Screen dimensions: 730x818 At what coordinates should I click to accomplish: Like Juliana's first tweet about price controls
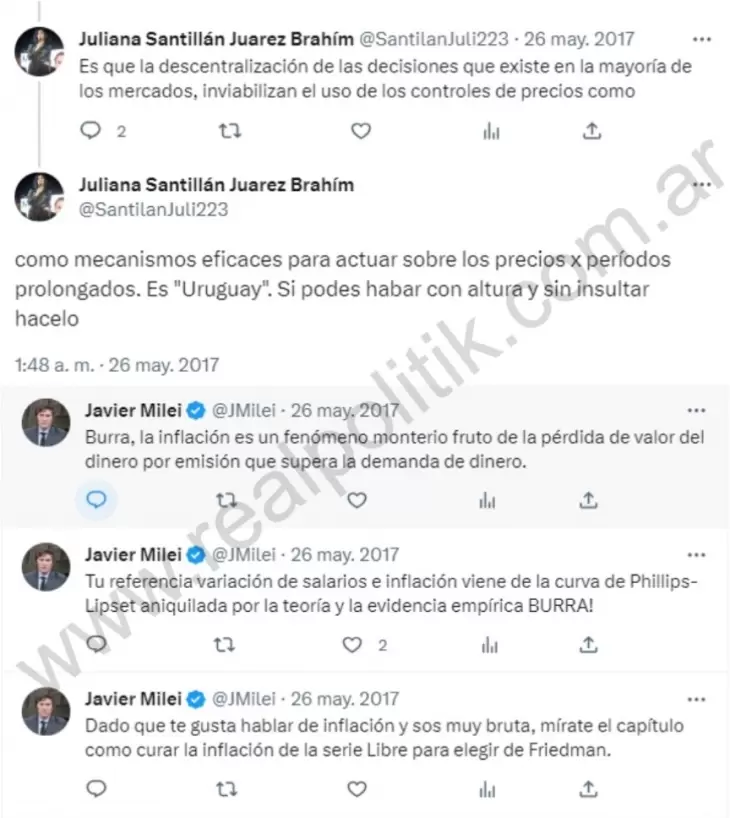[361, 130]
